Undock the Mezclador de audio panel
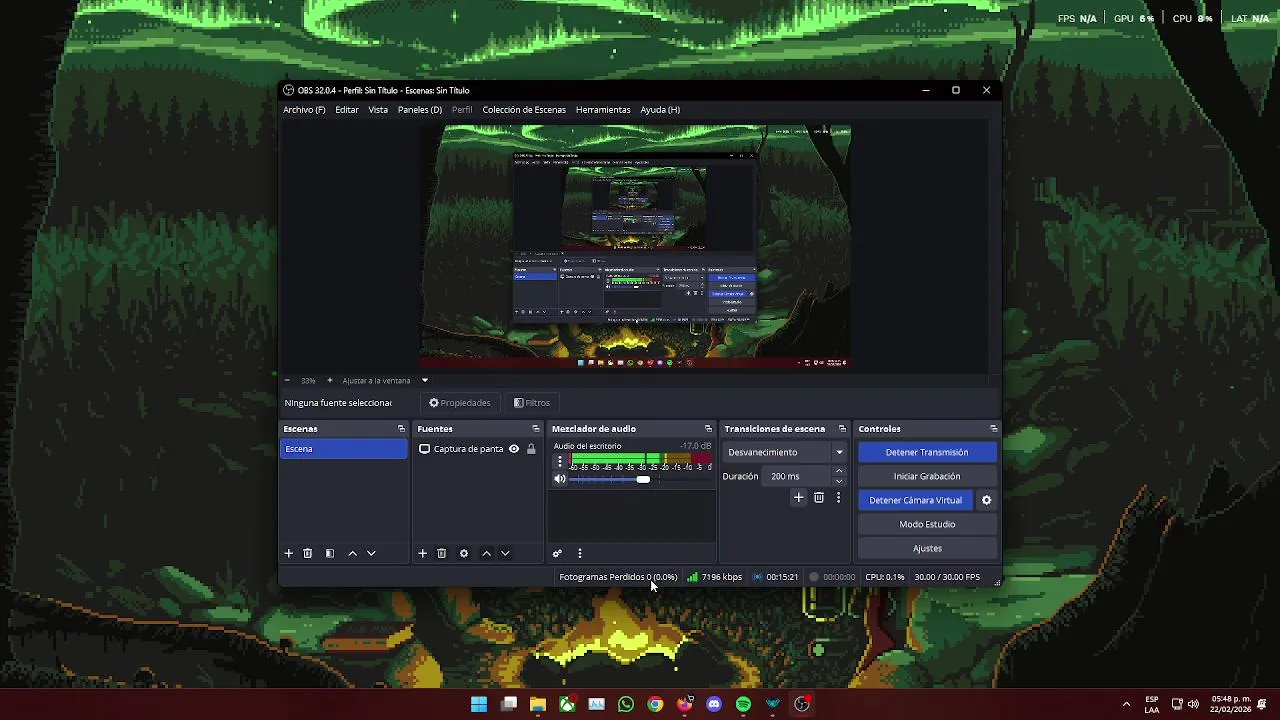Screen dimensions: 1280x720 [x=708, y=429]
